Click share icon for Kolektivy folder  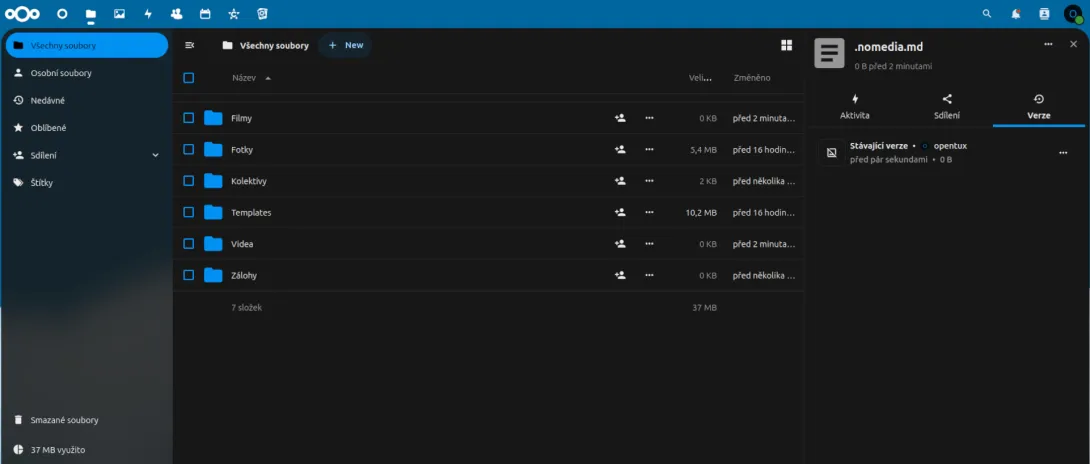point(620,181)
